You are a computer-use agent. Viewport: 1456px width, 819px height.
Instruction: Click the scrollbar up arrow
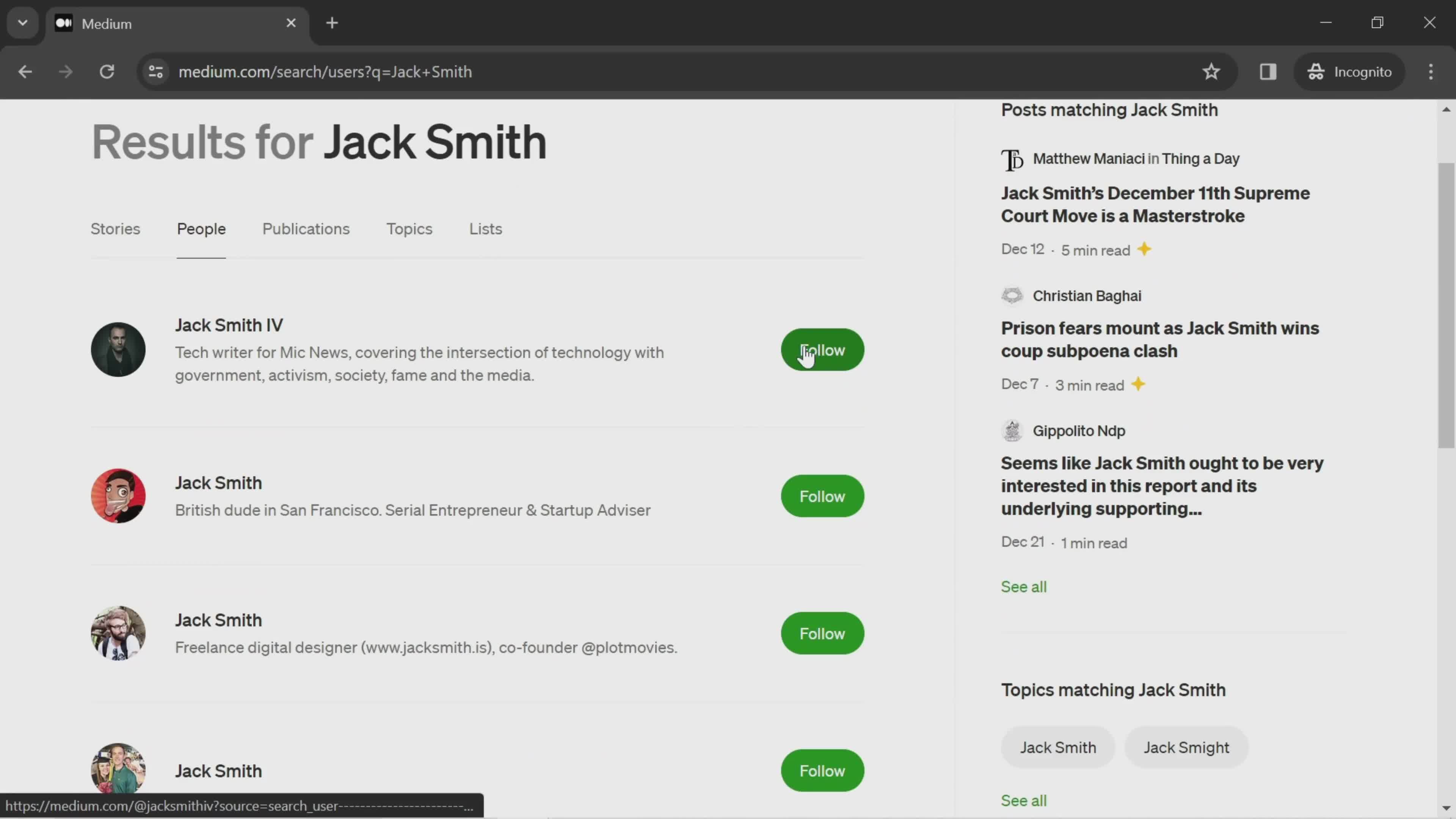[1446, 110]
